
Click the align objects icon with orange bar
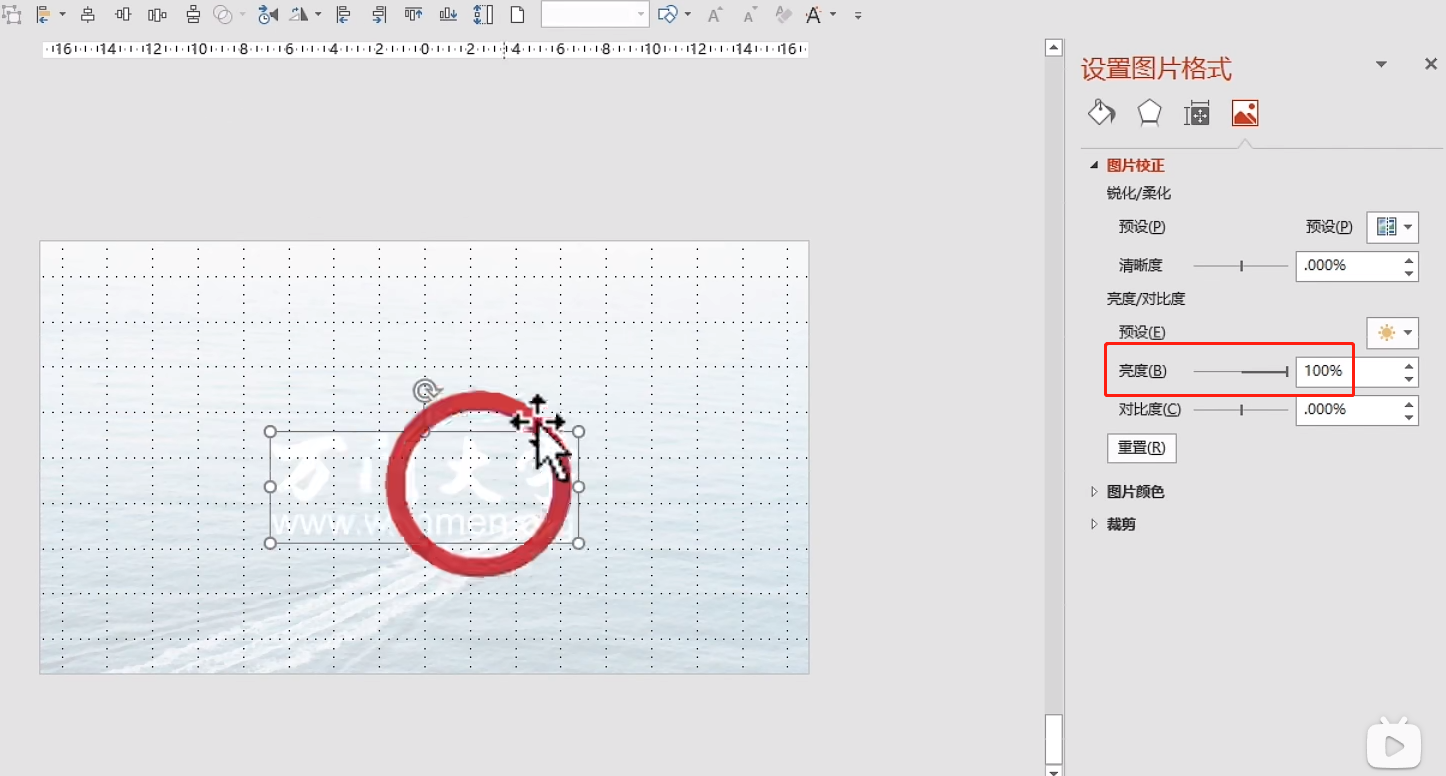[x=42, y=15]
